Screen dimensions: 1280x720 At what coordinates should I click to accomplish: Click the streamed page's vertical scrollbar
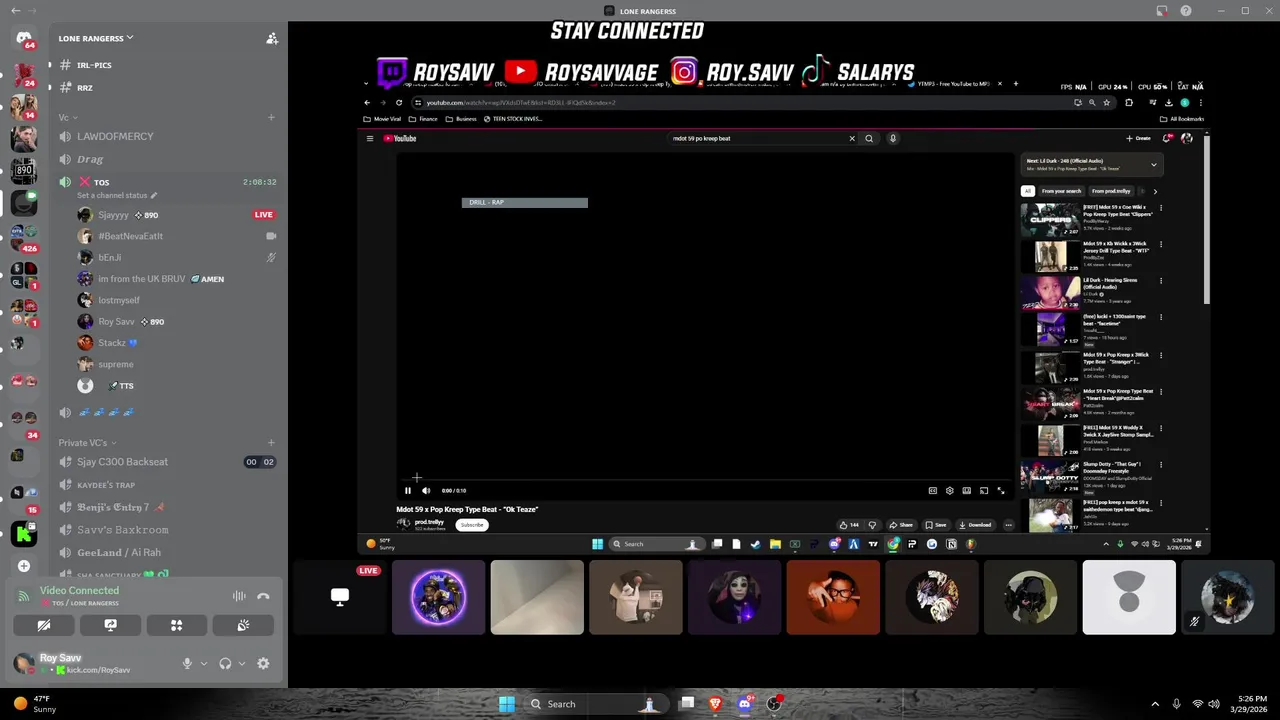[1206, 220]
